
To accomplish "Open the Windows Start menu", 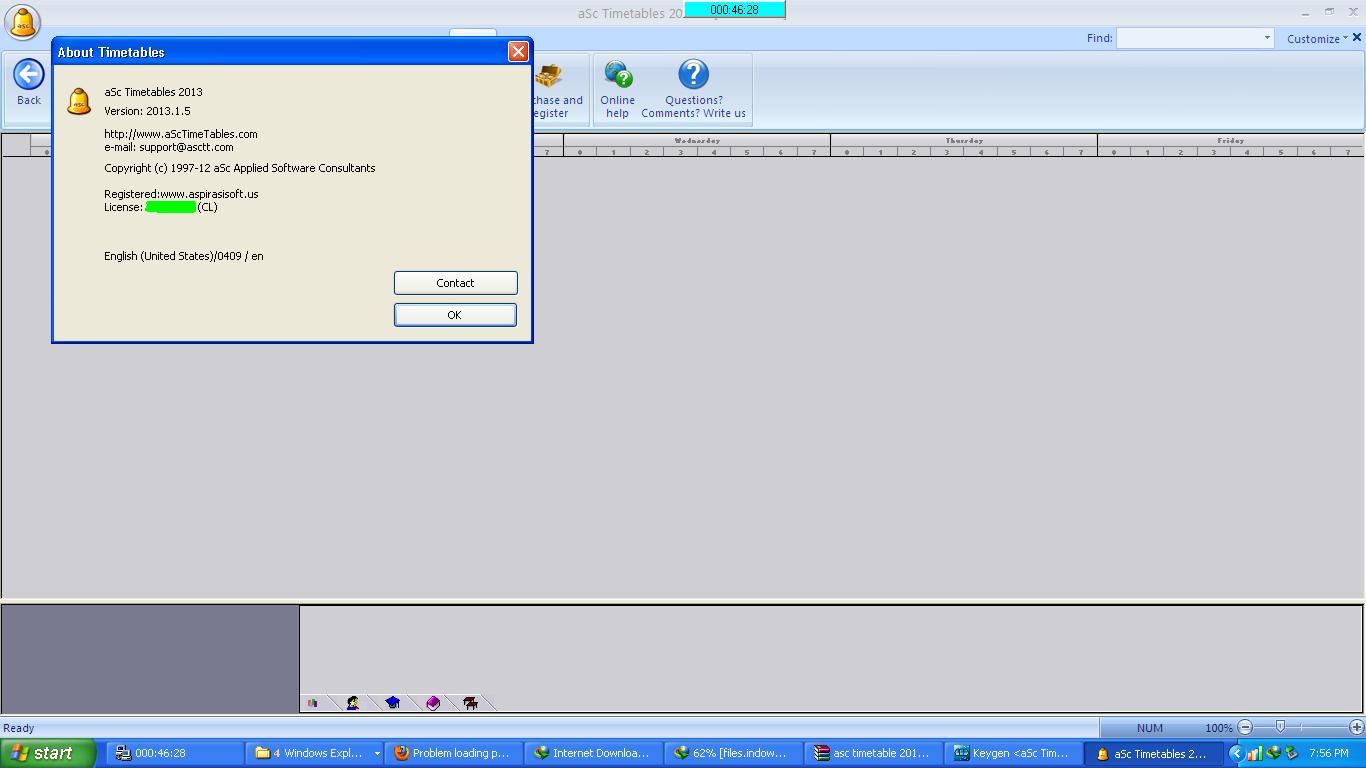I will click(48, 753).
